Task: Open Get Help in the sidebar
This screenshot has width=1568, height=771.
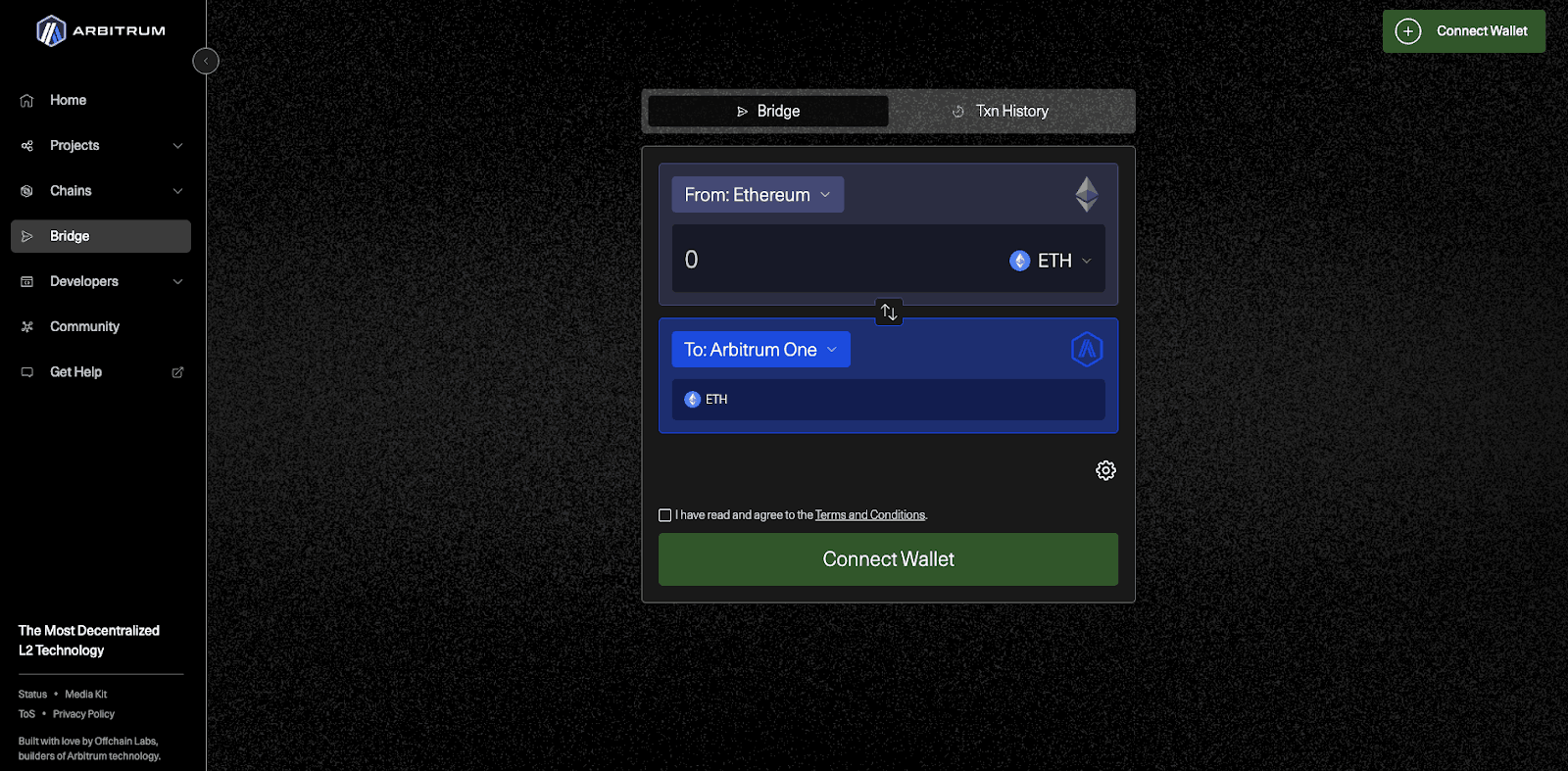Action: point(101,372)
